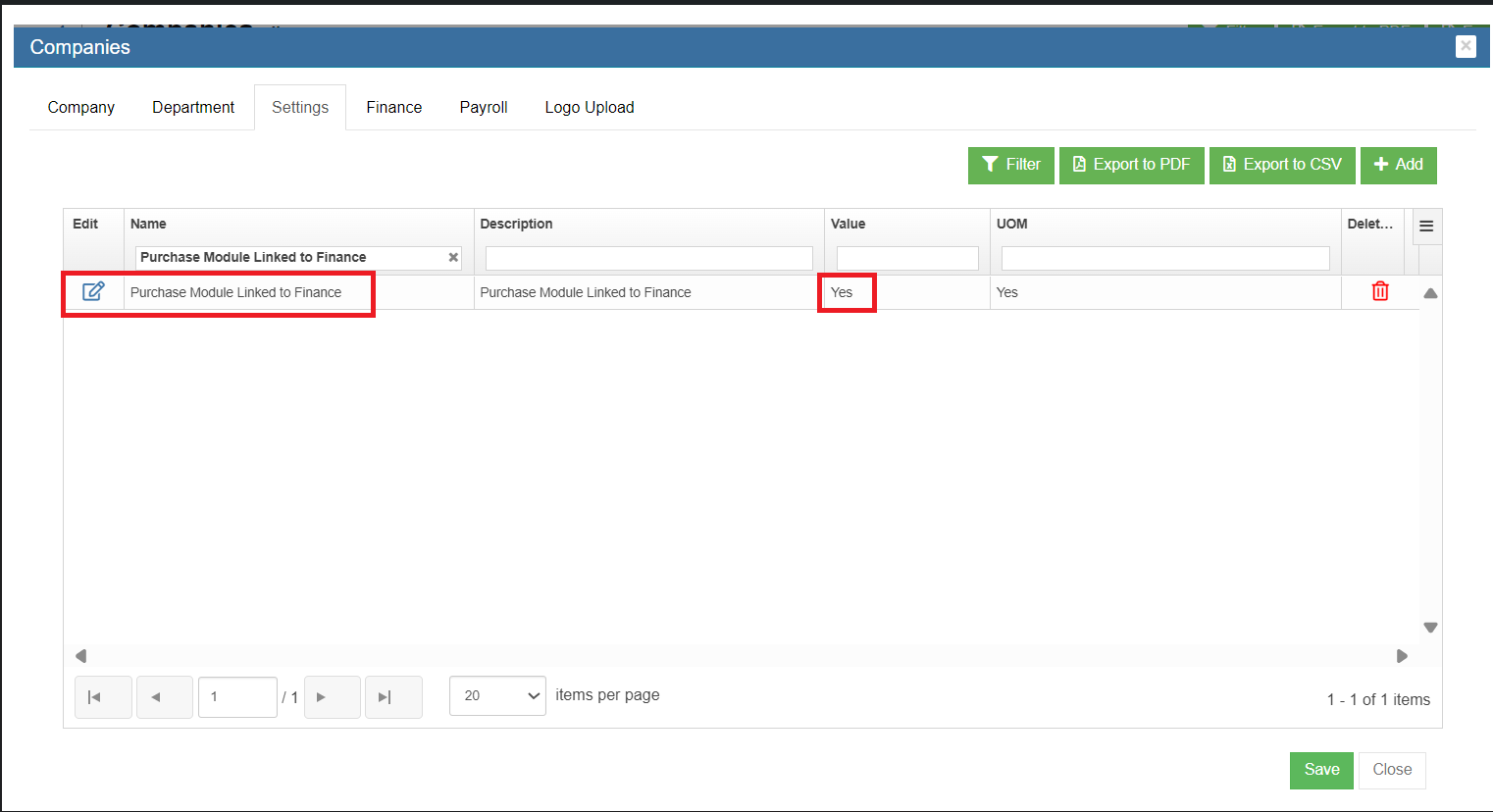Close the Companies dialog with the X
1493x812 pixels.
coord(1466,46)
